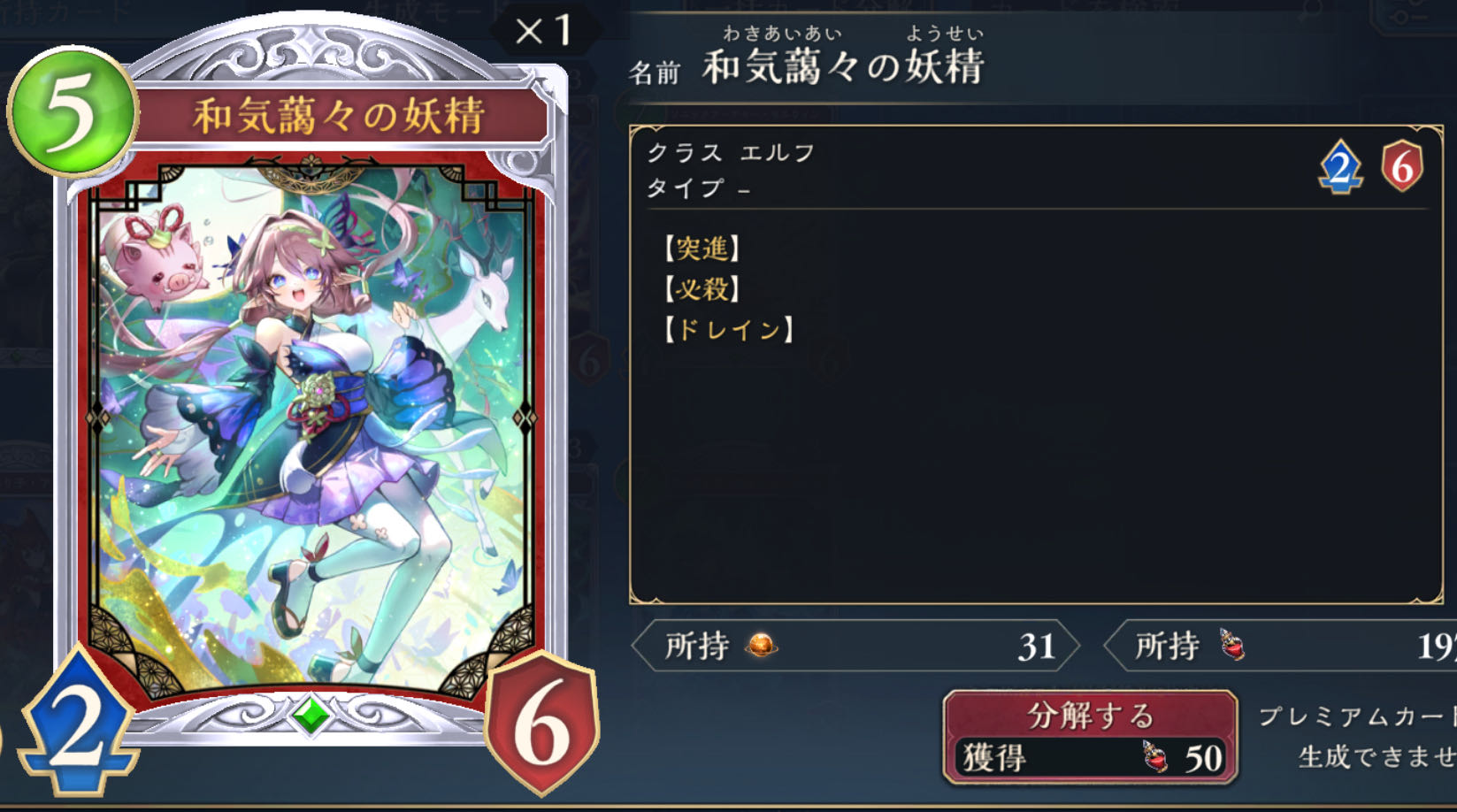Image resolution: width=1457 pixels, height=812 pixels.
Task: Select the 【必殺】 keyword
Action: [x=702, y=289]
